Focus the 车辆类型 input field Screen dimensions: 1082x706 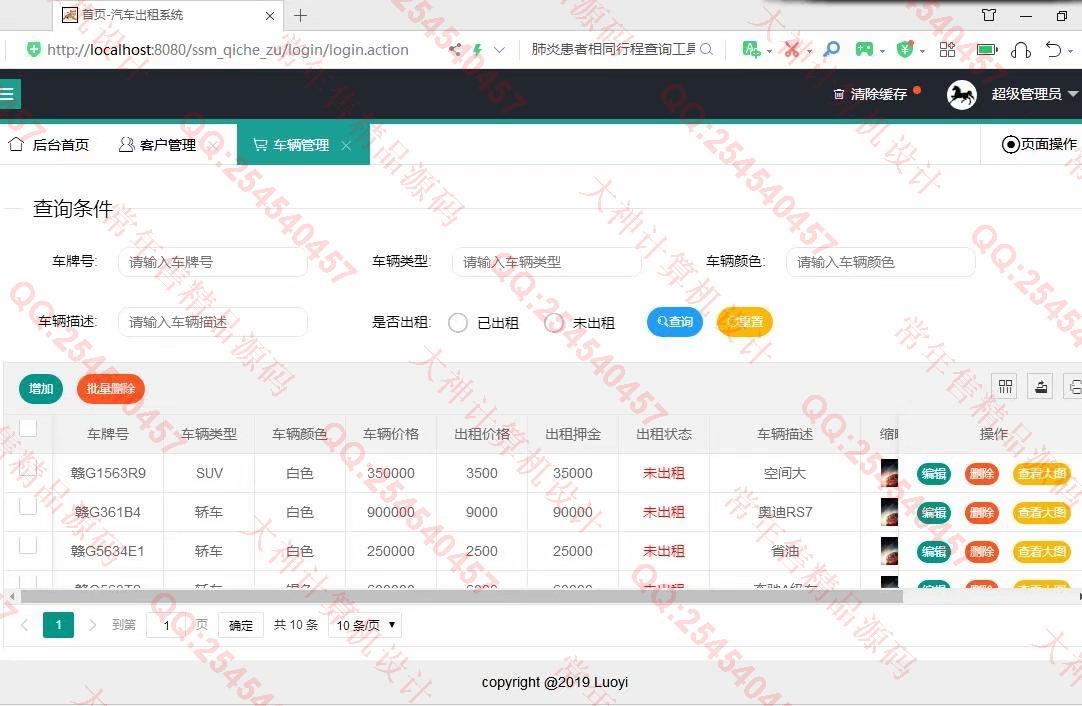tap(547, 262)
